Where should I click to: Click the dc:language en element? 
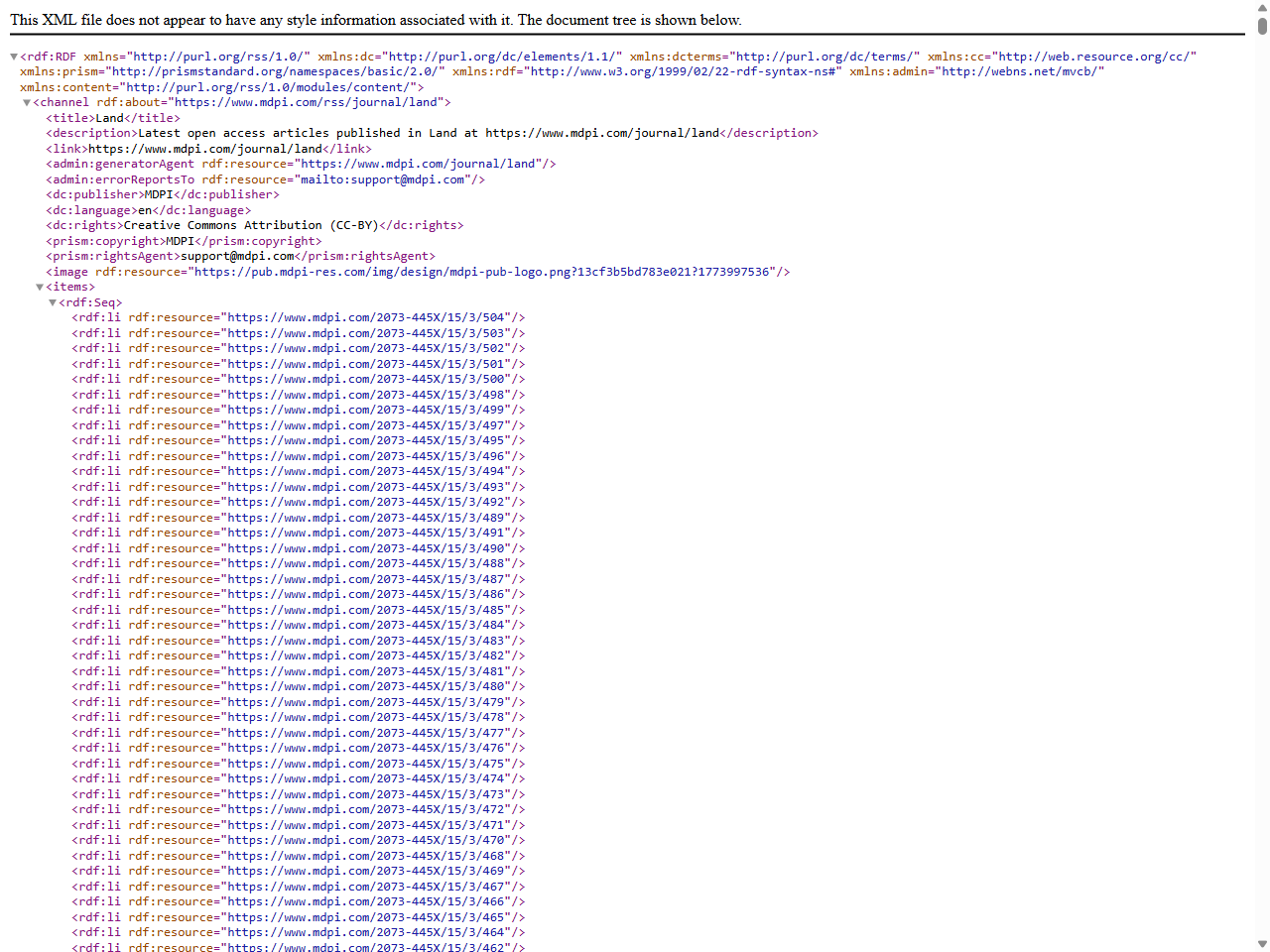(148, 210)
